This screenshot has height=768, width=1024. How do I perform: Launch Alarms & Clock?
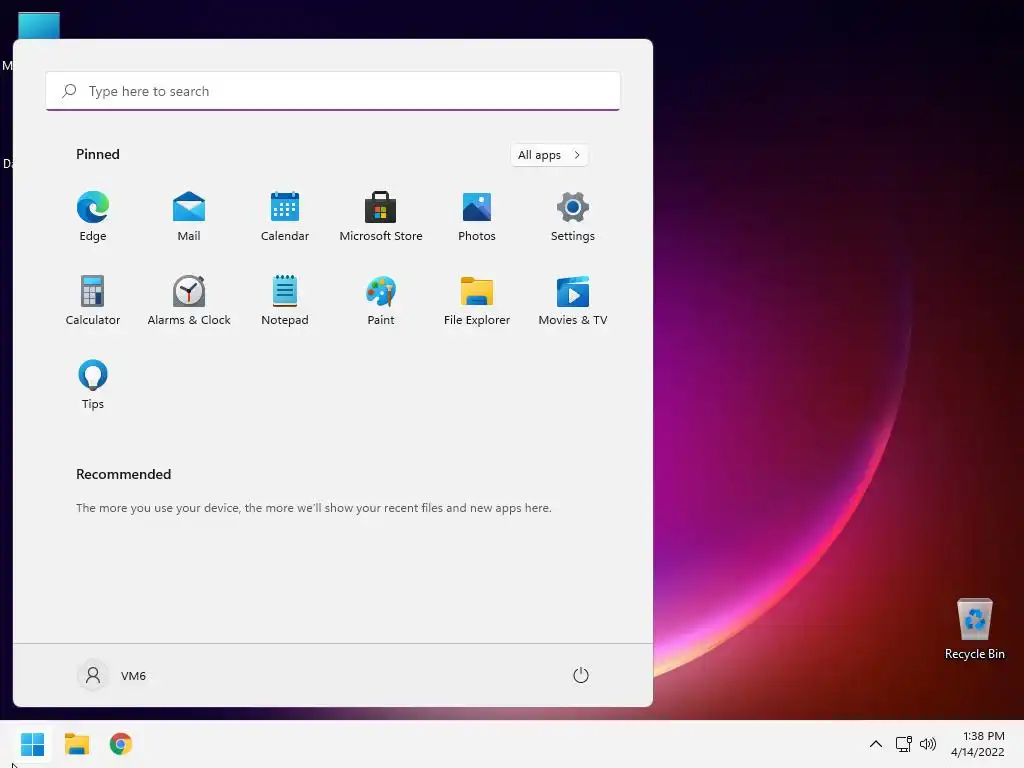[189, 300]
